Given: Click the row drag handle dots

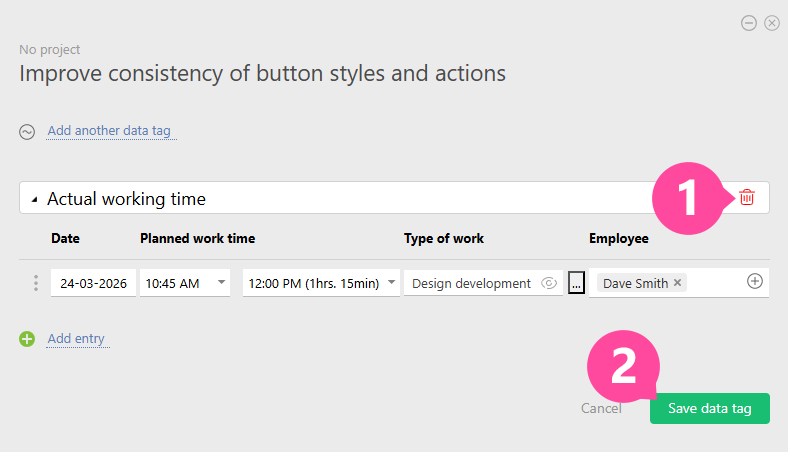Looking at the screenshot, I should coord(36,283).
